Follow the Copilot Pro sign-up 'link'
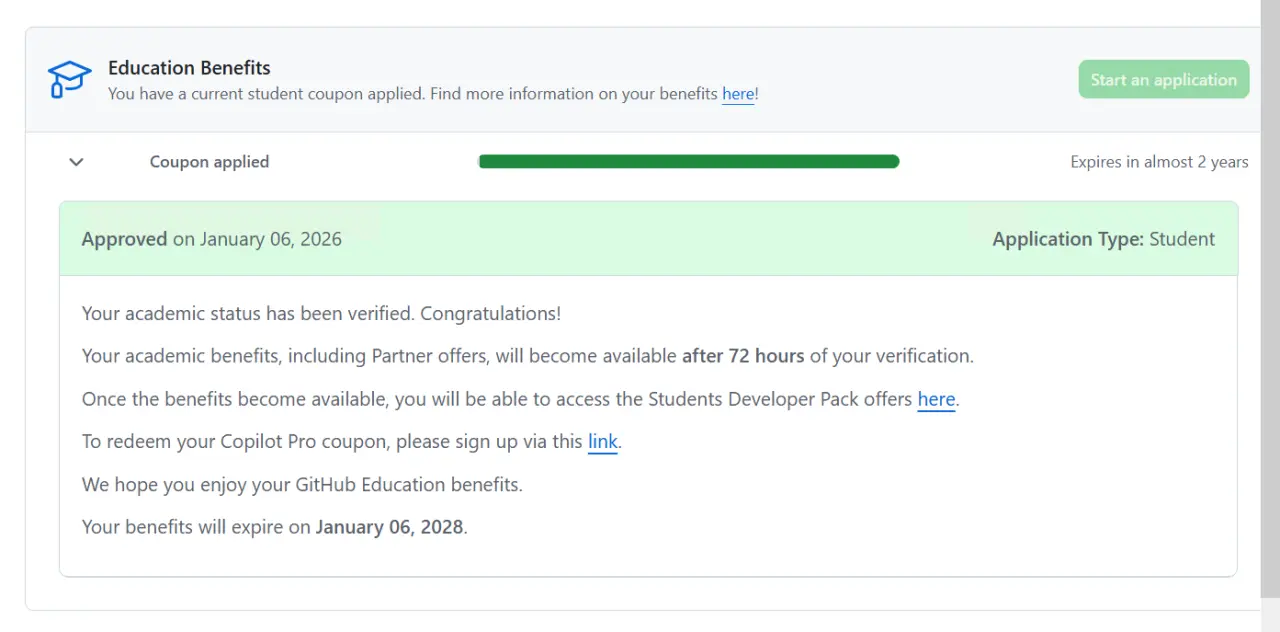The image size is (1280, 632). (x=602, y=441)
